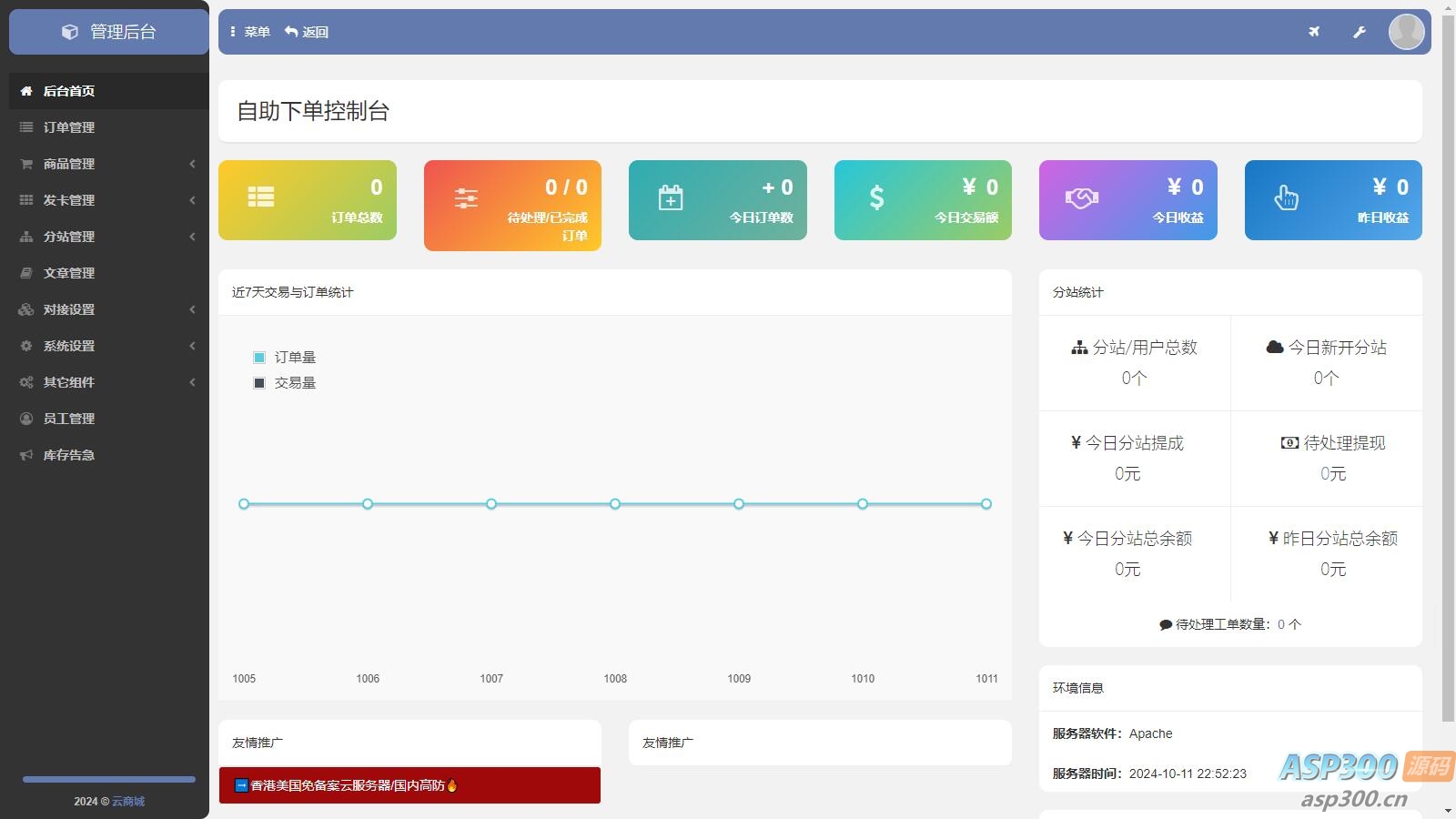
Task: Open 员工管理 from the sidebar
Action: [69, 419]
